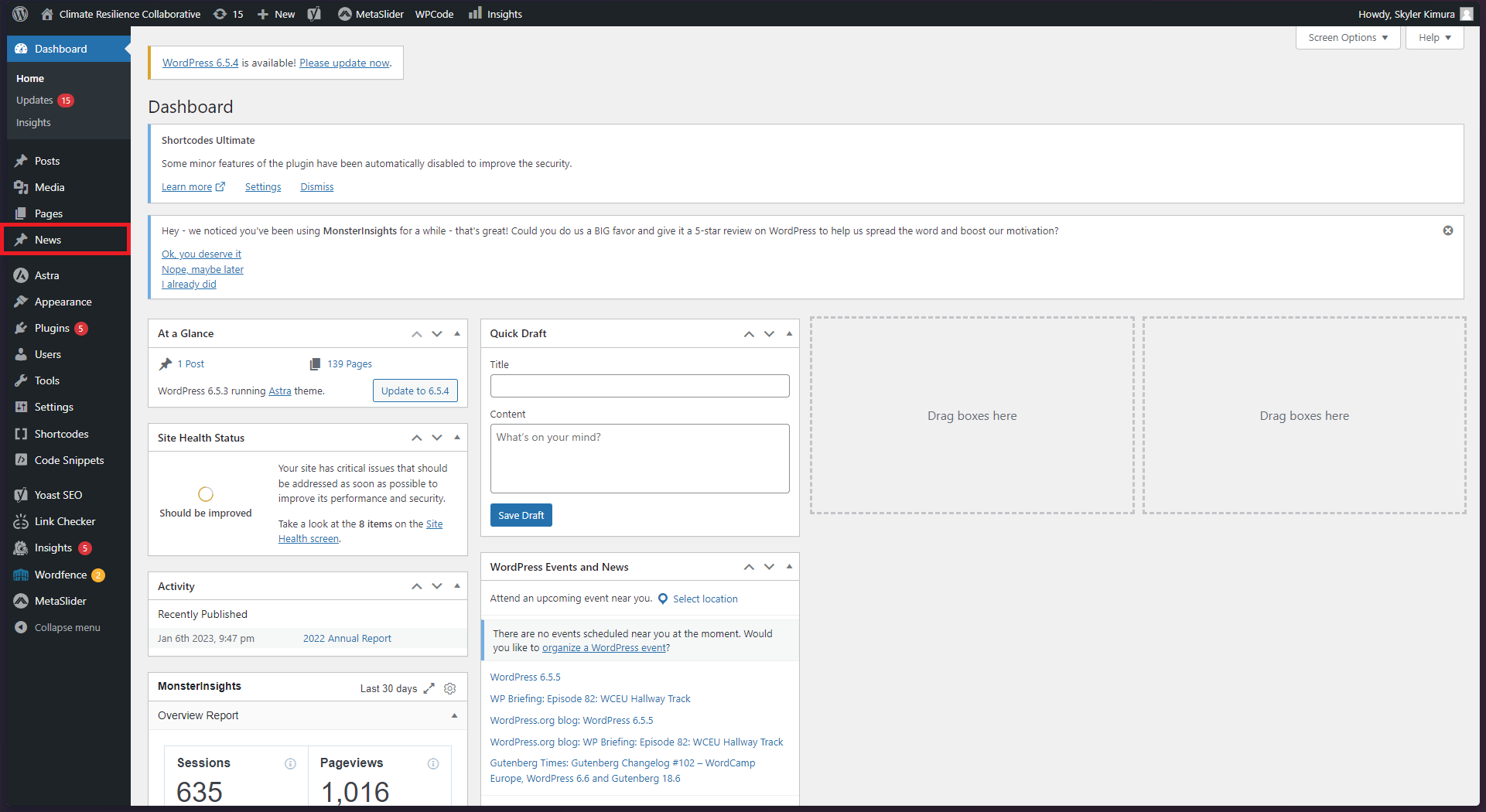Image resolution: width=1486 pixels, height=812 pixels.
Task: Click the What's on your mind content box
Action: pos(640,459)
